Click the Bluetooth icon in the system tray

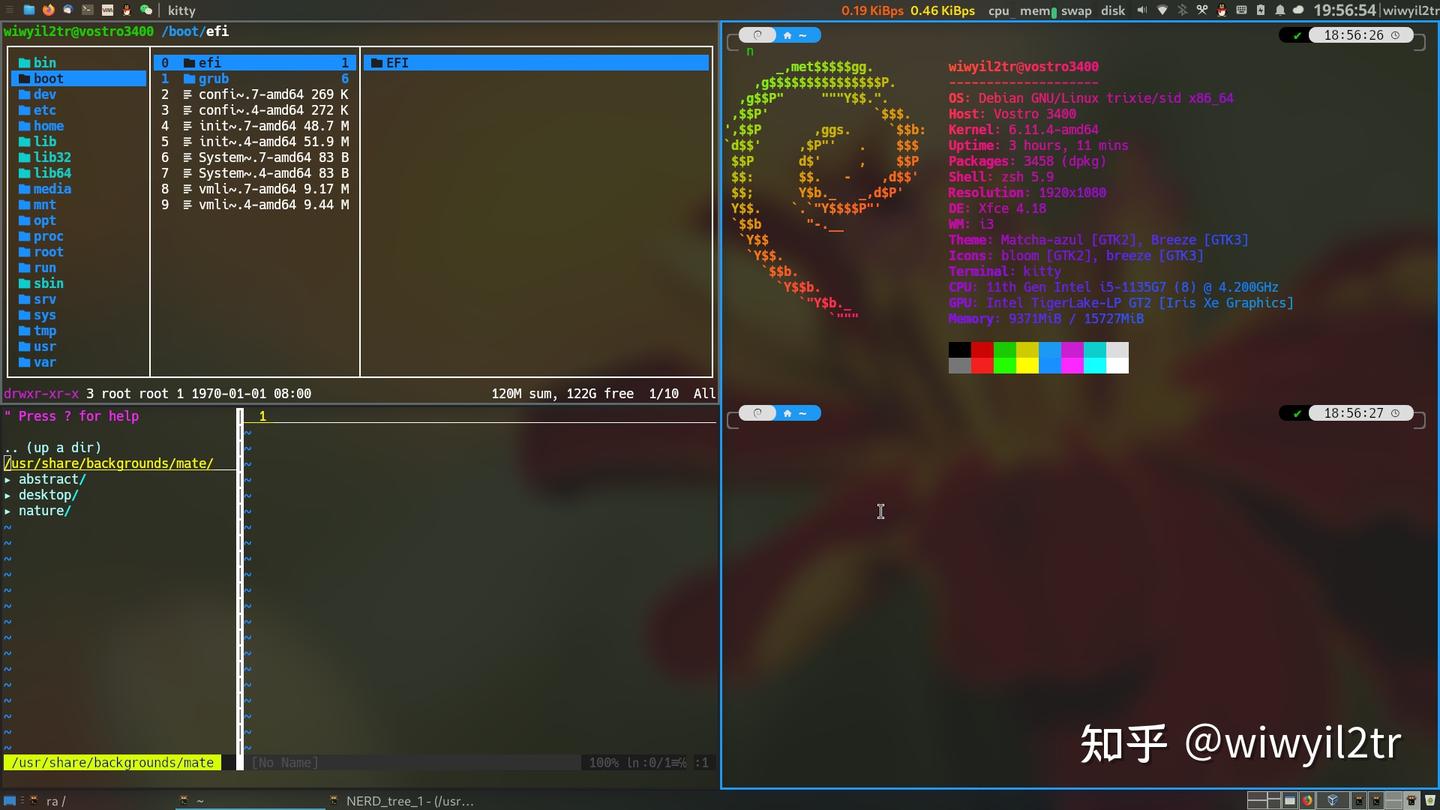click(x=1183, y=9)
